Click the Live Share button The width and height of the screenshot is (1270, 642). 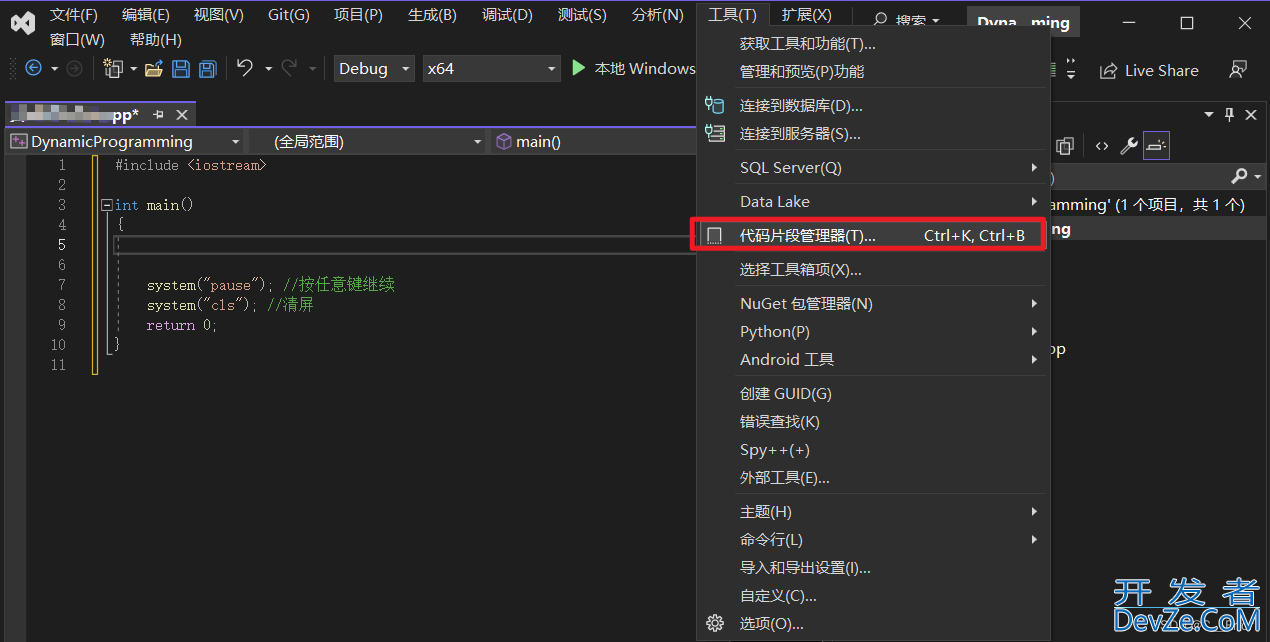pos(1149,70)
